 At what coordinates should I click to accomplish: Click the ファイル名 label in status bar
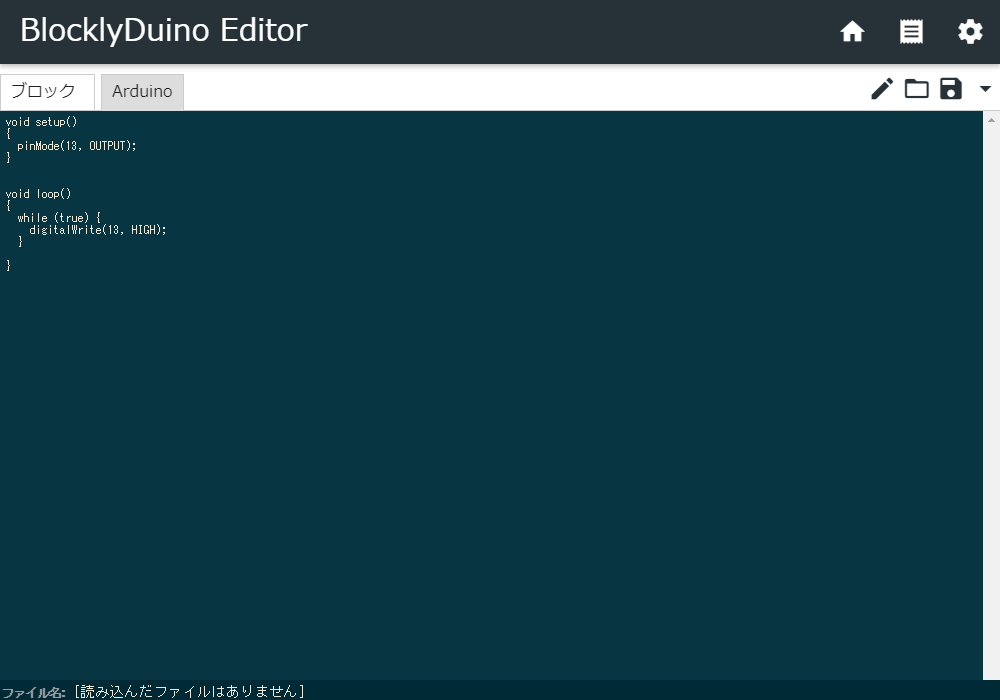pyautogui.click(x=34, y=692)
